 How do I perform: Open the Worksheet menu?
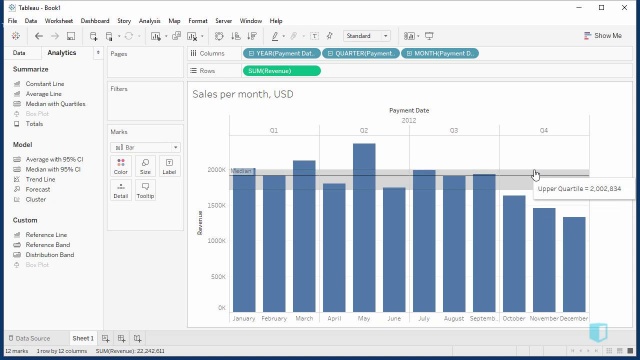[59, 21]
